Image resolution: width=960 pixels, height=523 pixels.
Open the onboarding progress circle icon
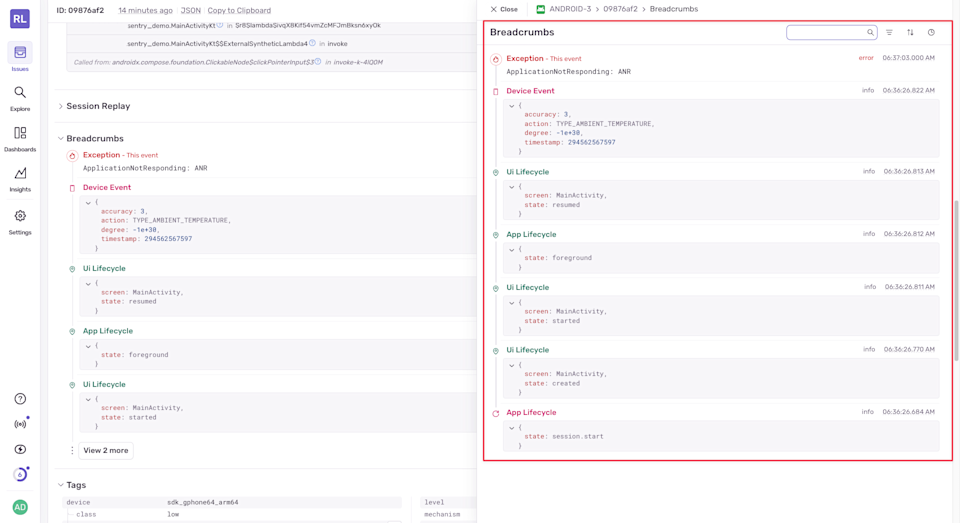(x=20, y=474)
